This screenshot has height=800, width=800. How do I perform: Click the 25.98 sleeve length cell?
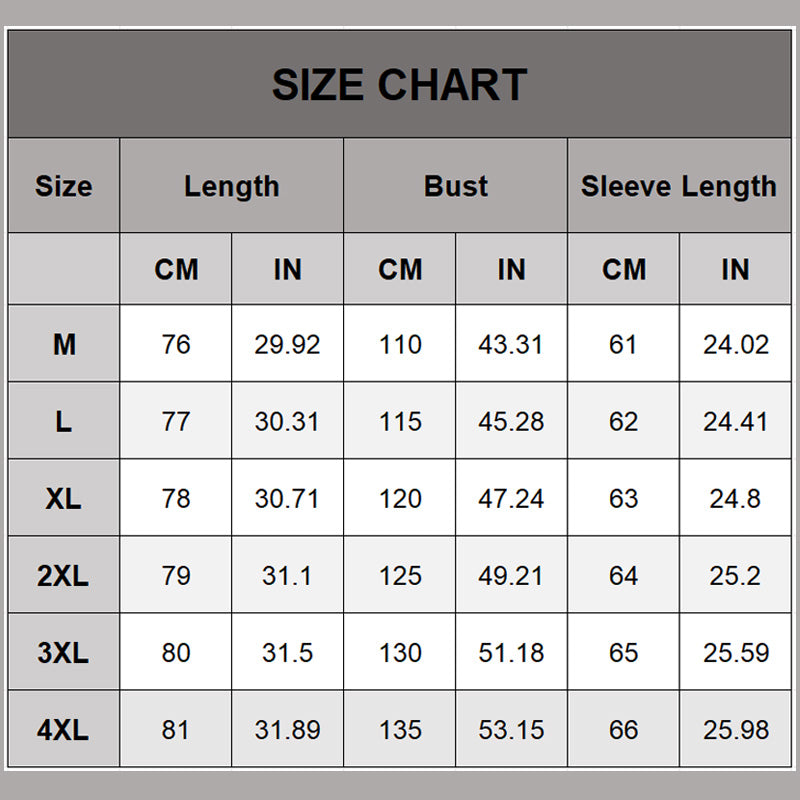coord(735,730)
